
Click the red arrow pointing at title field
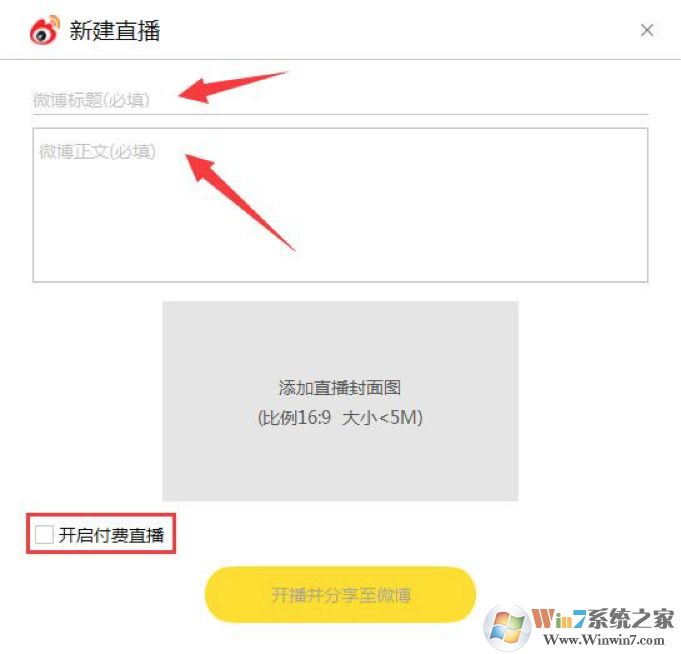tap(233, 87)
